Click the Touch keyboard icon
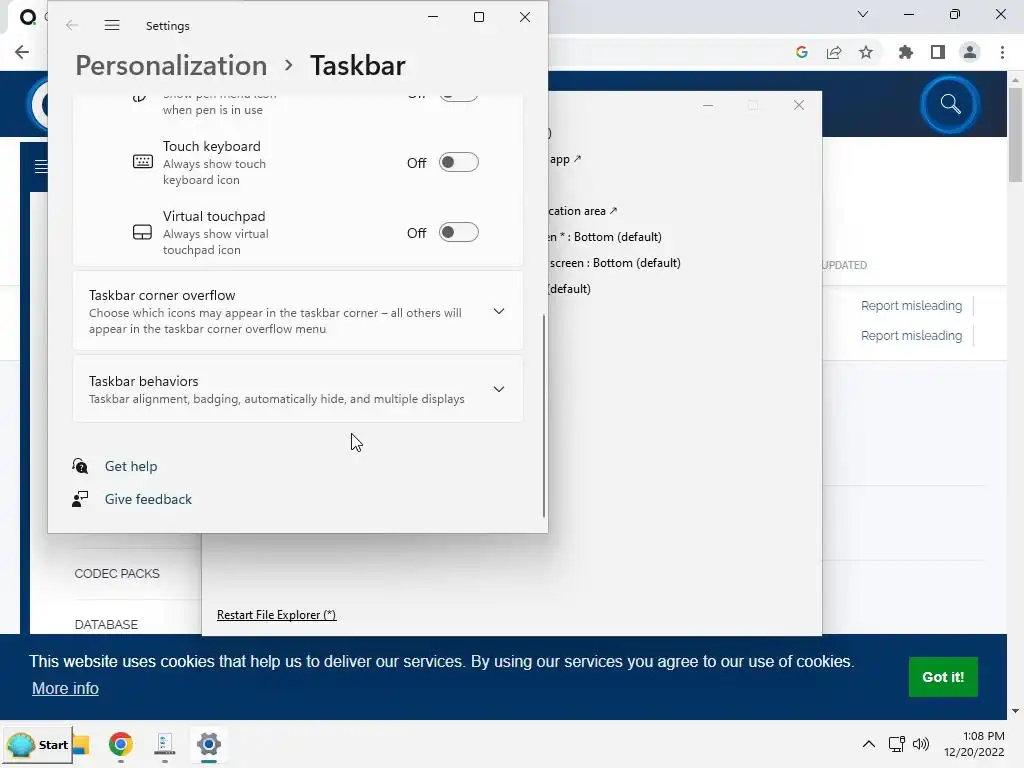The width and height of the screenshot is (1024, 768). [142, 161]
